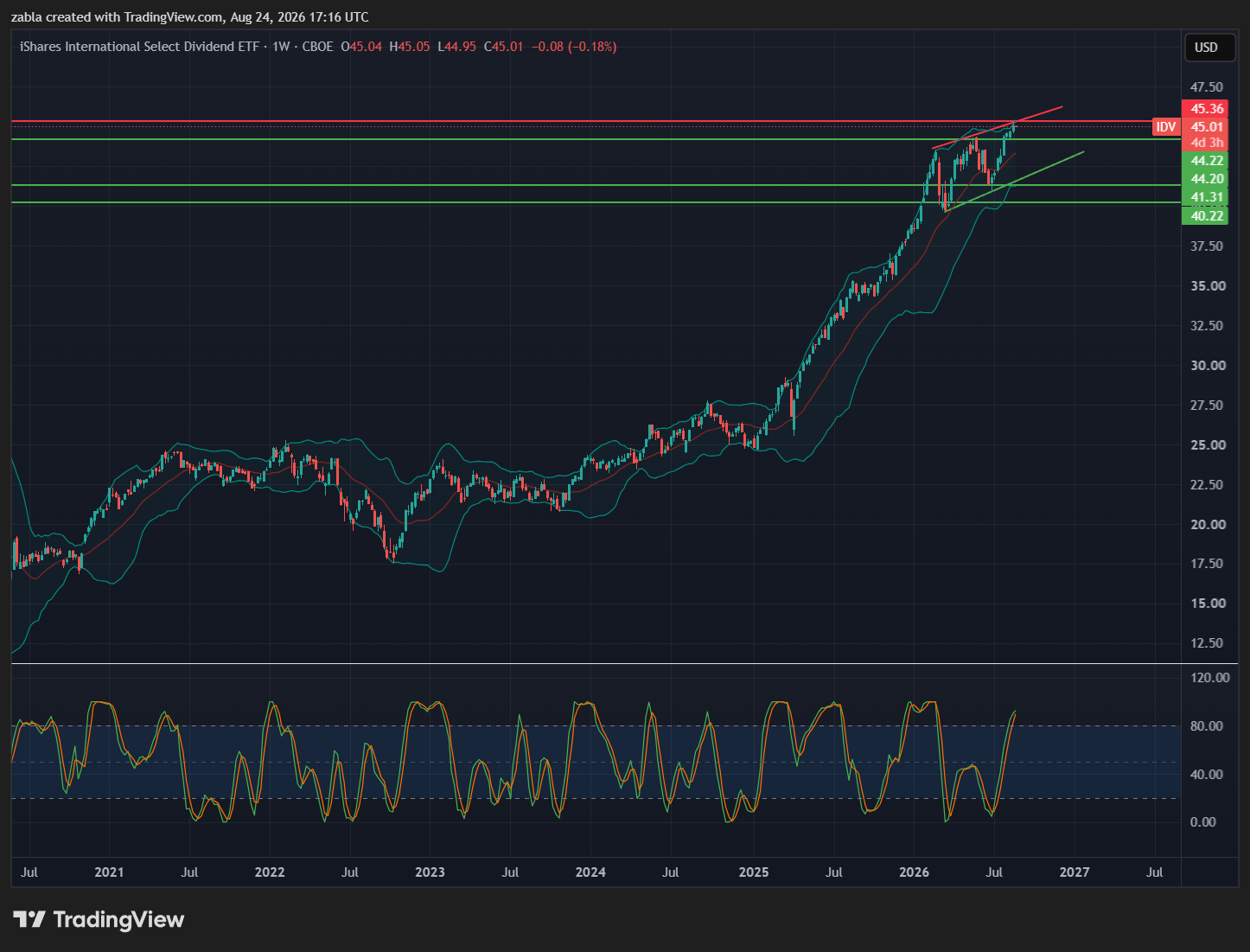Click the close value C45.01

pos(503,47)
